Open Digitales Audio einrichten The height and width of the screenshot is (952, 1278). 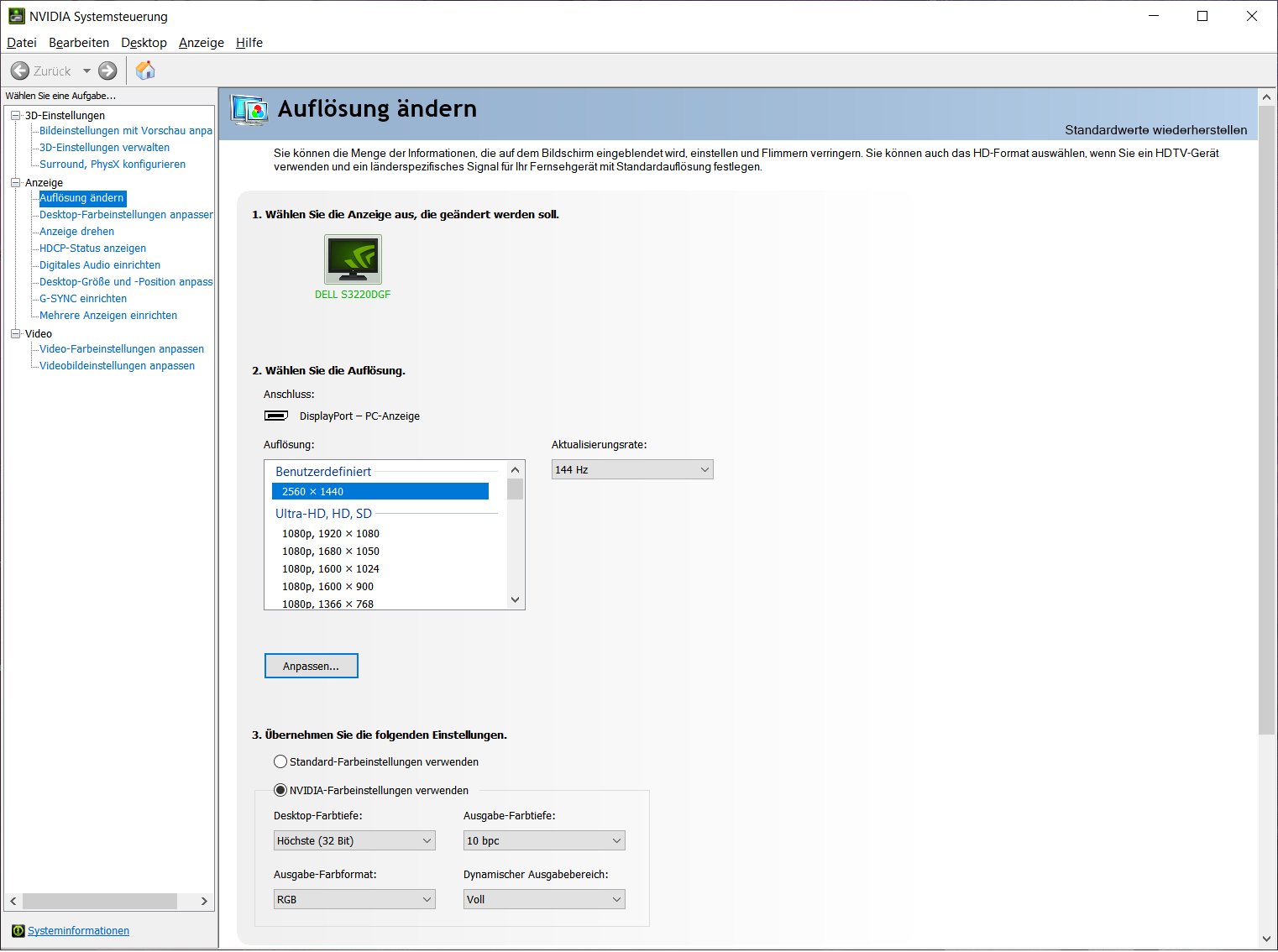point(100,265)
